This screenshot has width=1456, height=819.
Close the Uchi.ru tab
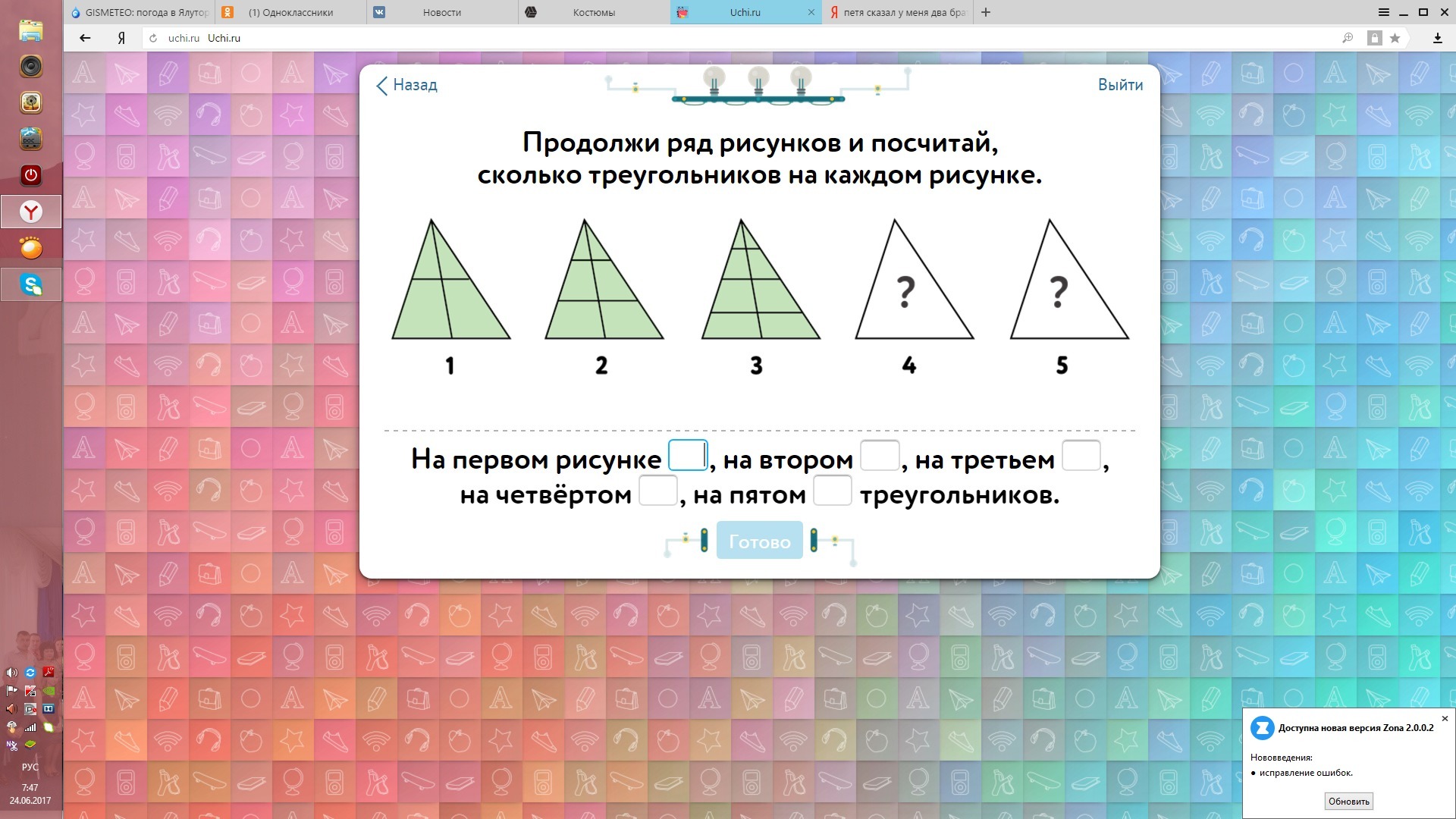click(x=811, y=12)
